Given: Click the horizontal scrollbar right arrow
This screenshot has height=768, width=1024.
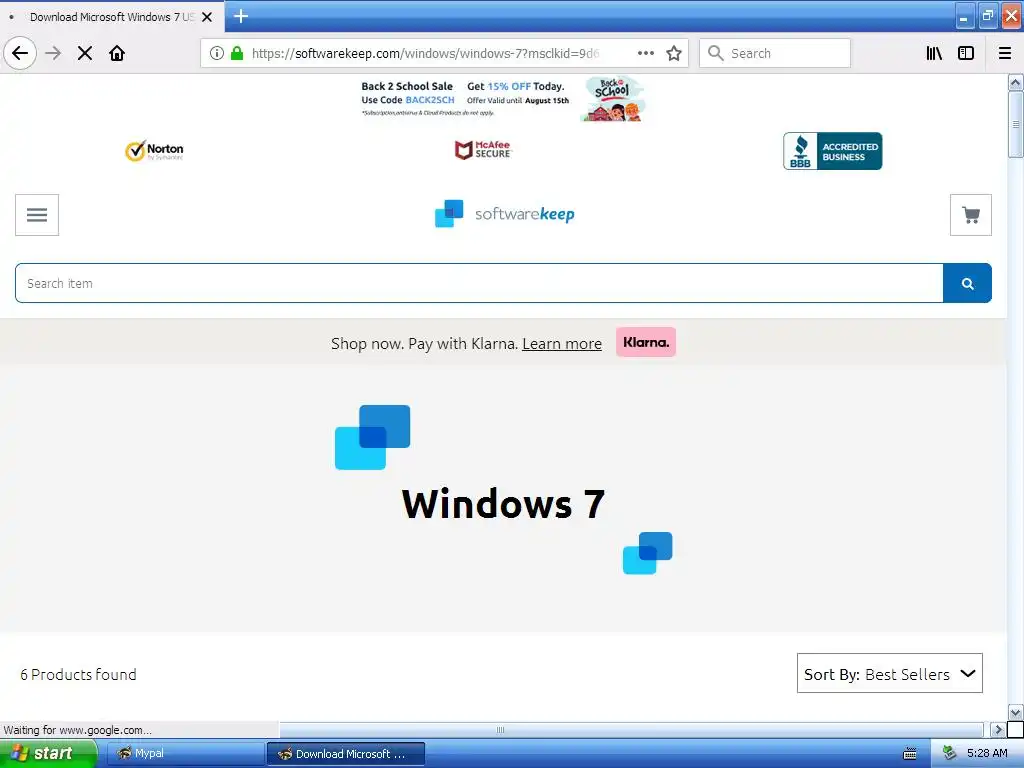Looking at the screenshot, I should [x=997, y=729].
